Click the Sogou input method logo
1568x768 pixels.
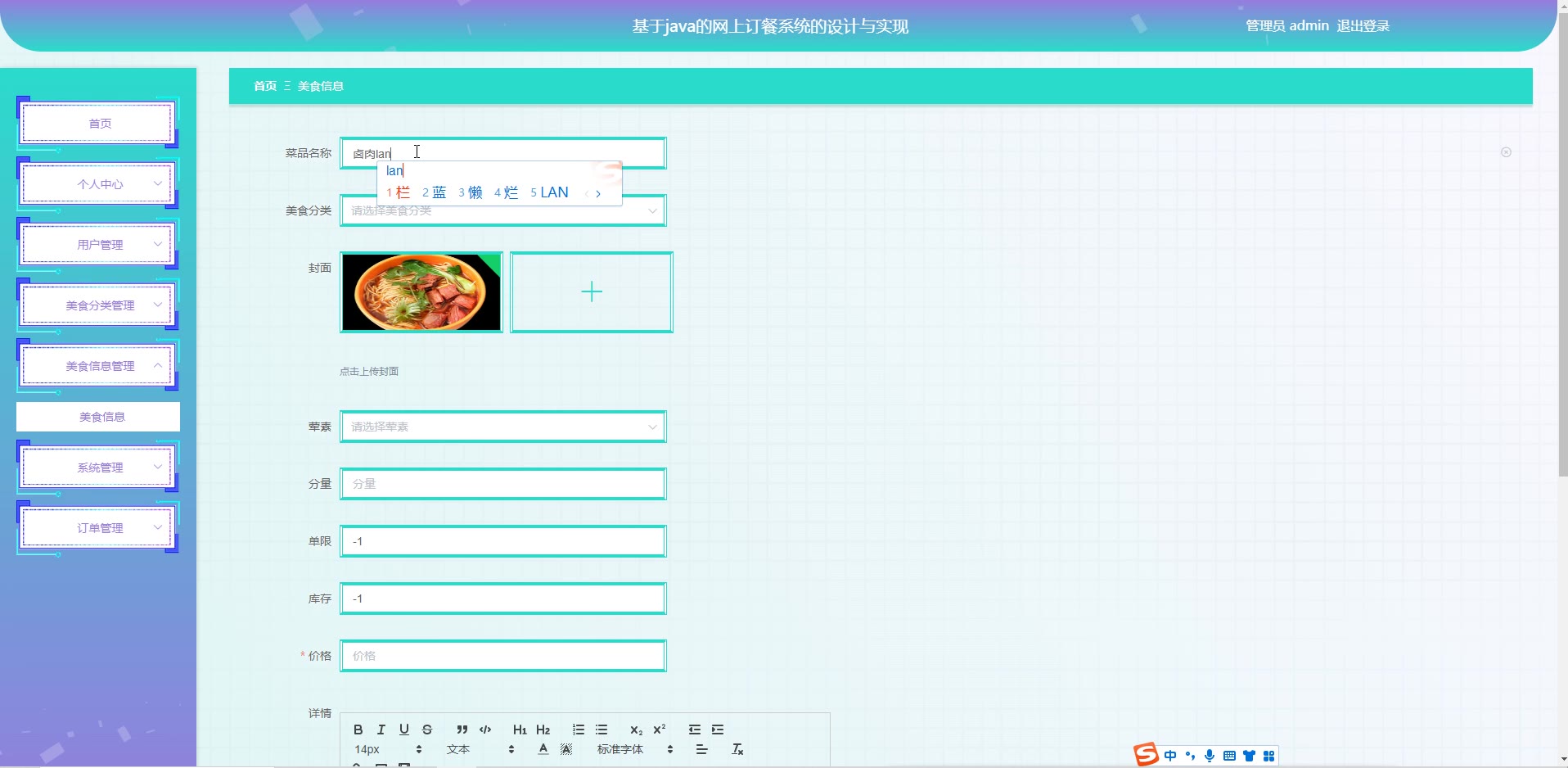pyautogui.click(x=1146, y=754)
